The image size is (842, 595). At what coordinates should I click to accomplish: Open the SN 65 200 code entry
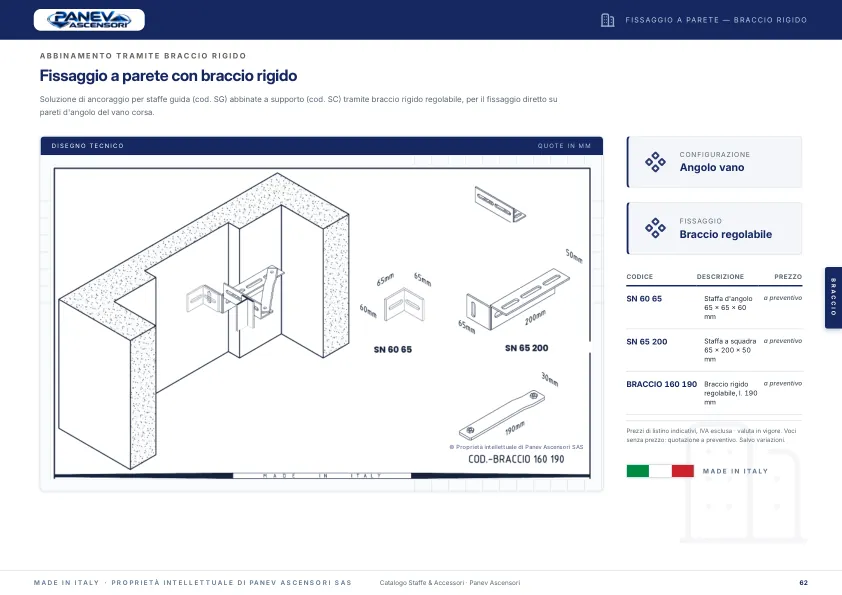click(647, 342)
